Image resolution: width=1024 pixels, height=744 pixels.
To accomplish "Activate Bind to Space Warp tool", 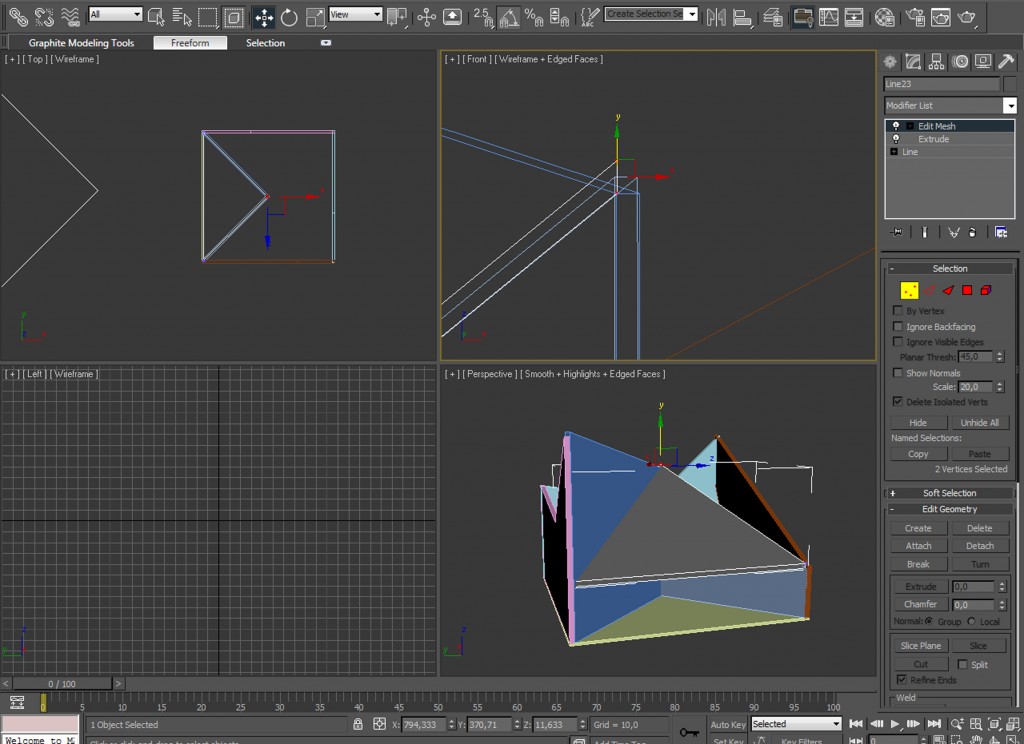I will [x=70, y=17].
